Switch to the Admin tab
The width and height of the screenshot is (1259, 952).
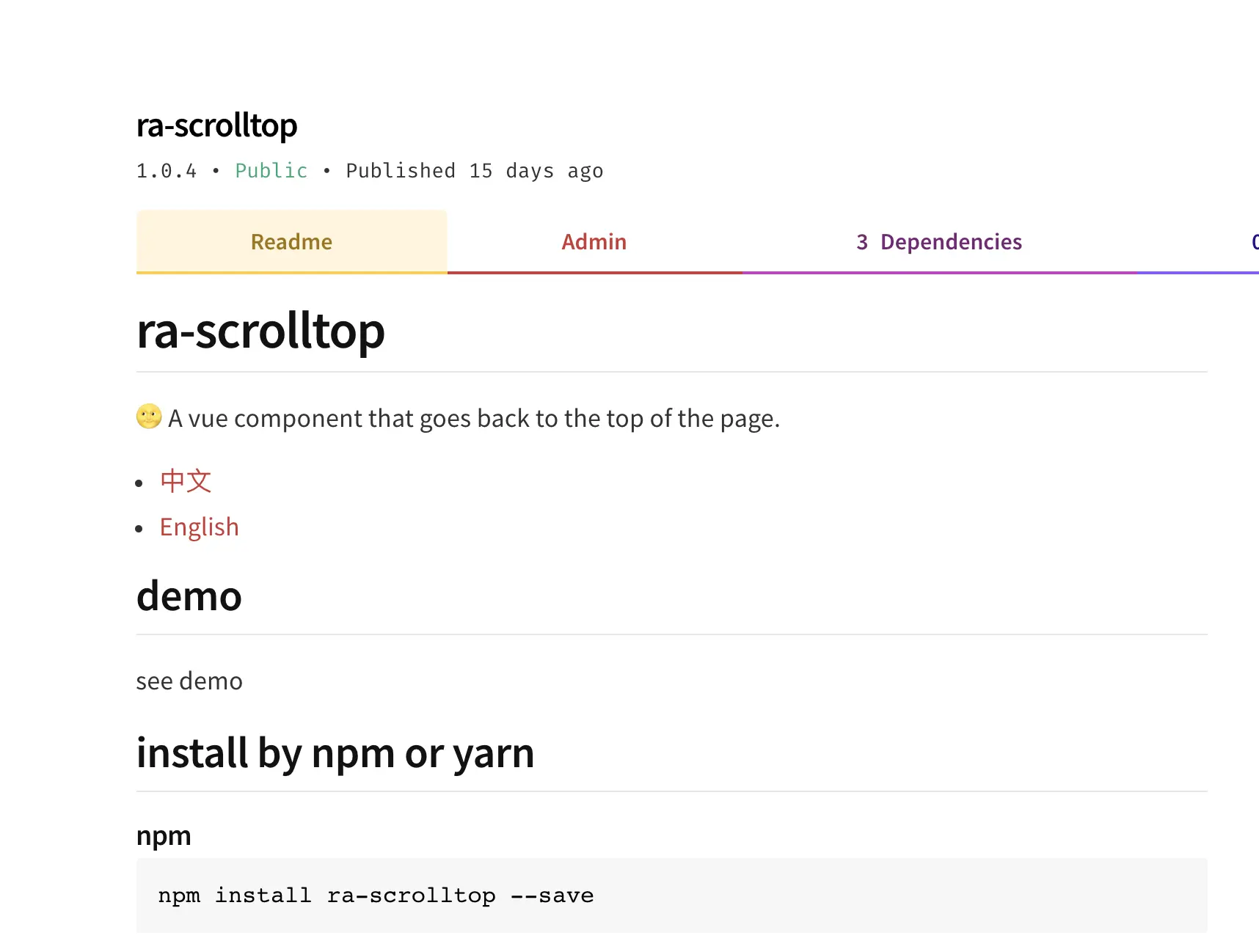point(594,242)
